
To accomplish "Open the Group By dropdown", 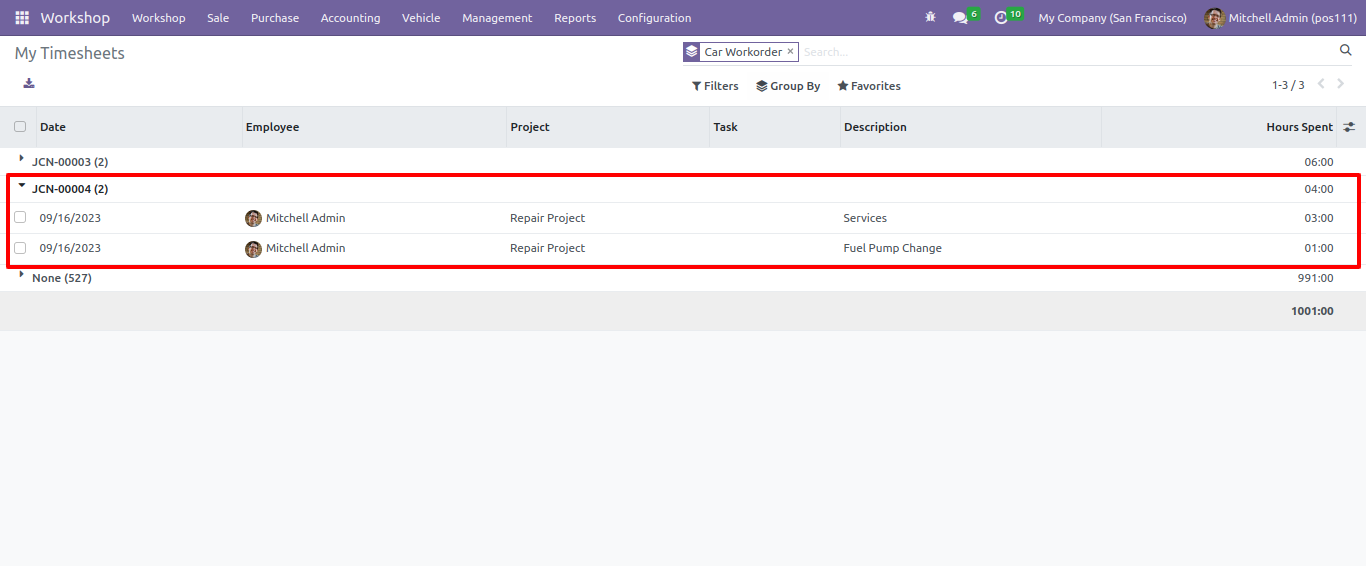I will click(788, 86).
